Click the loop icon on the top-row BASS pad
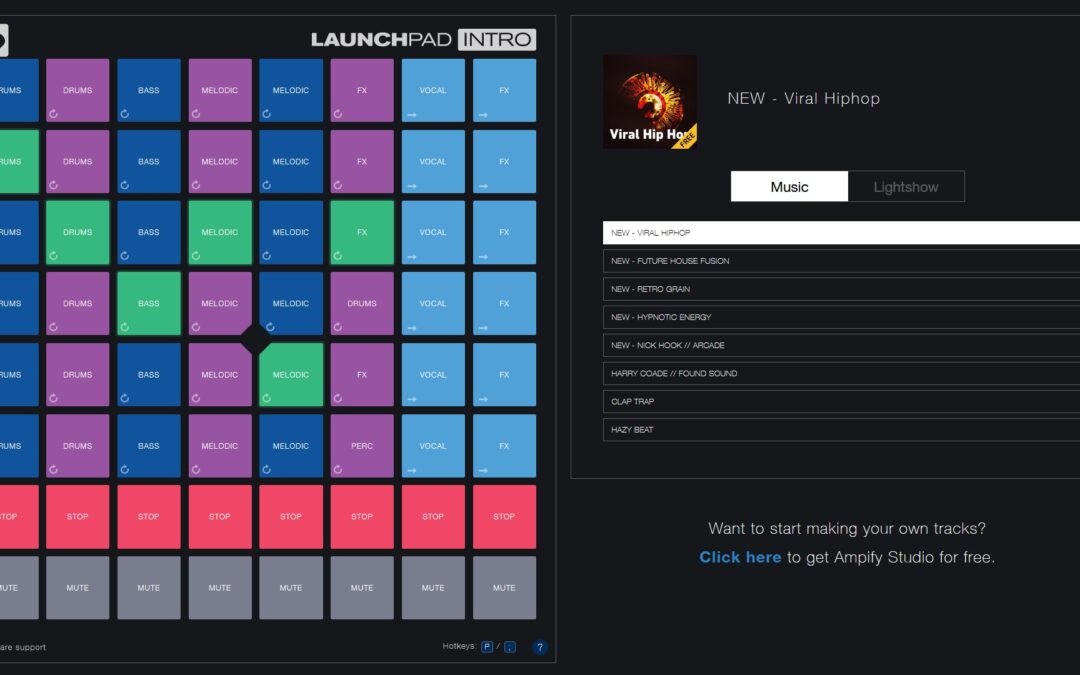The height and width of the screenshot is (675, 1080). click(125, 114)
